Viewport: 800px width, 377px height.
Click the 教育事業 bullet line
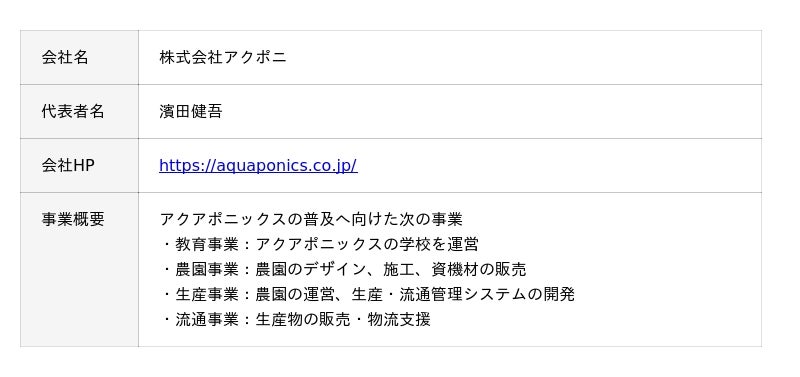coord(319,244)
